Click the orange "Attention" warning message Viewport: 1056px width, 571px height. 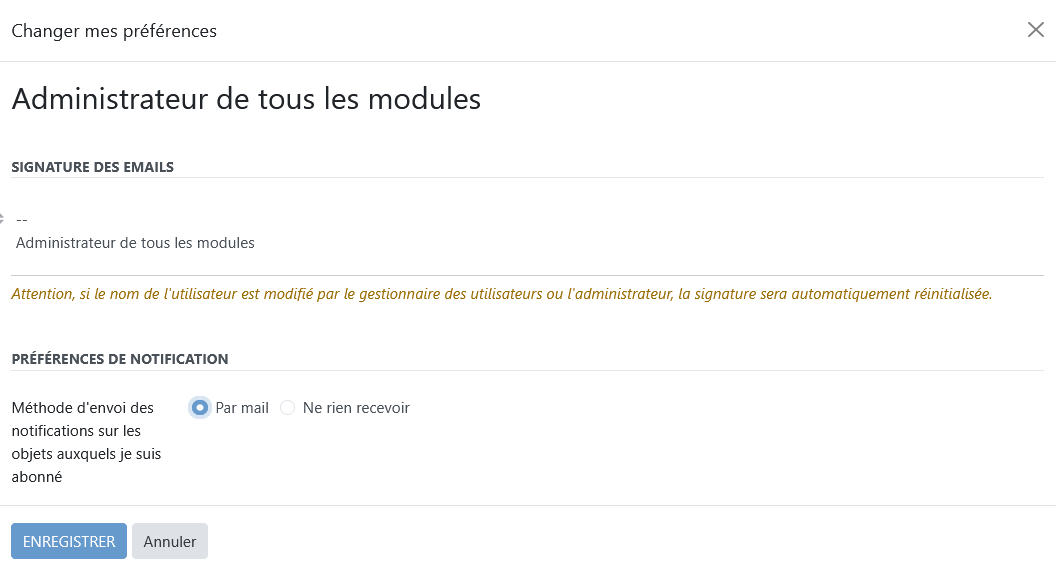coord(501,295)
